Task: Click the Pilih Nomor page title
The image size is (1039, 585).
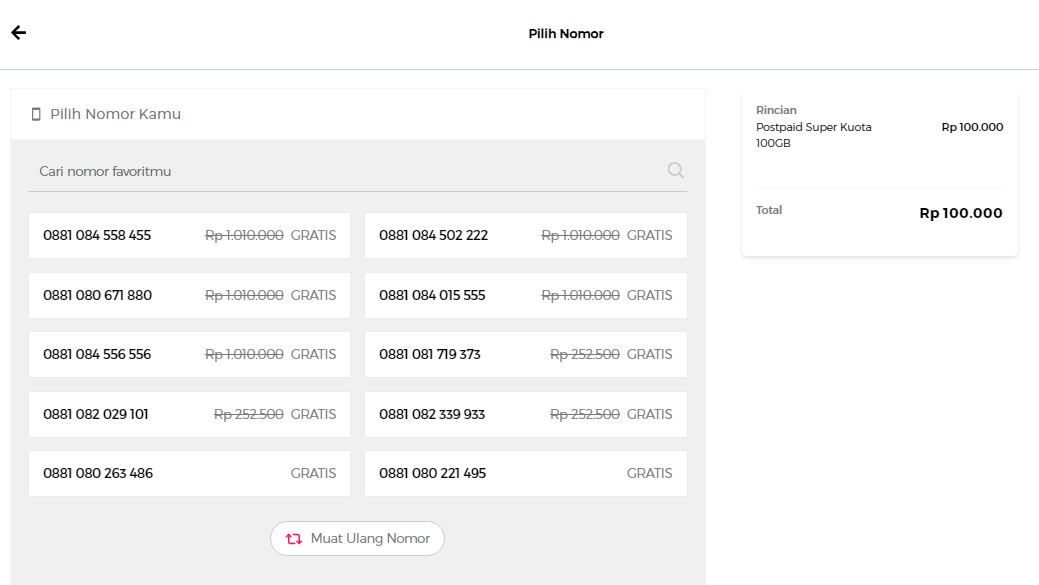Action: (x=566, y=34)
